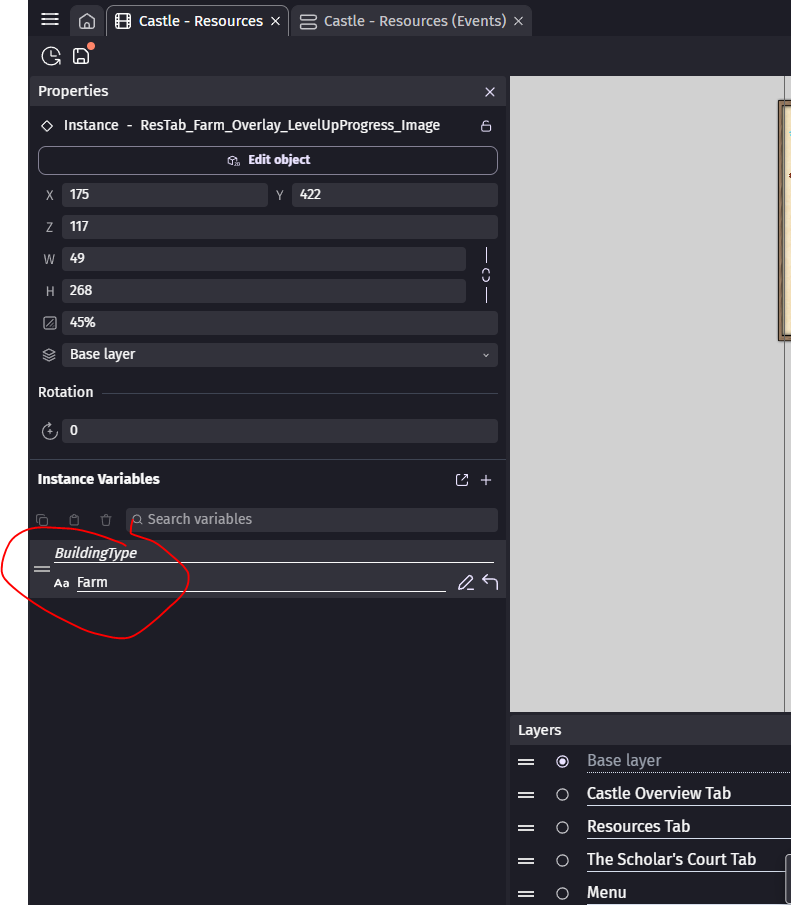Viewport: 791px width, 905px height.
Task: Click the layer stack icon
Action: [x=49, y=355]
